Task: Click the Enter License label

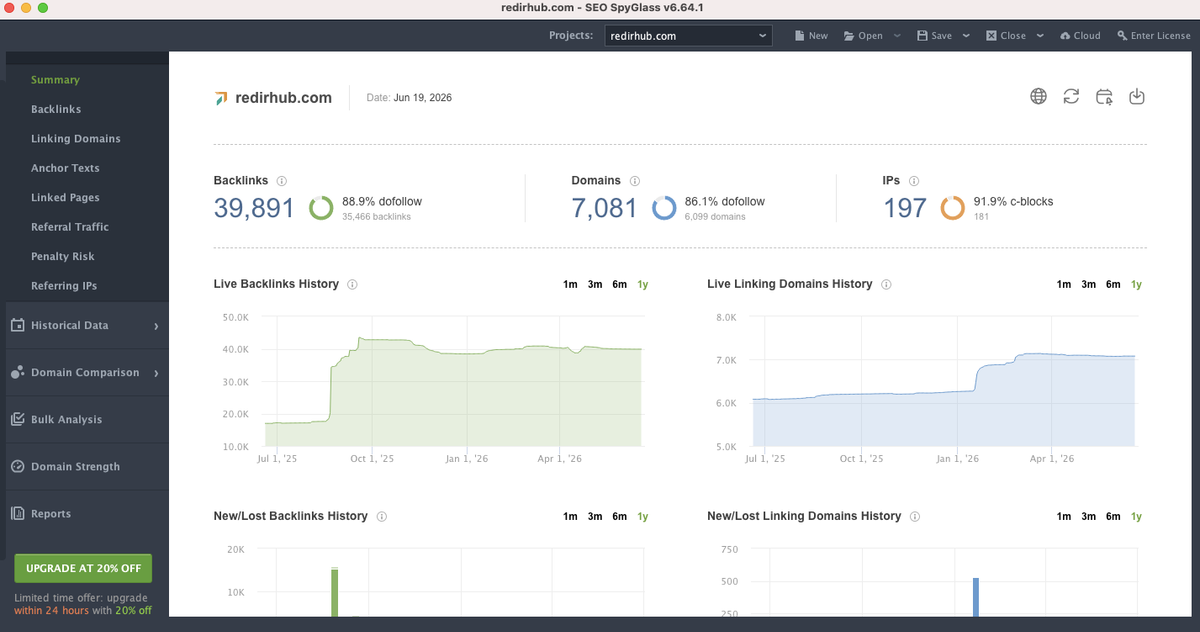Action: click(x=1161, y=35)
